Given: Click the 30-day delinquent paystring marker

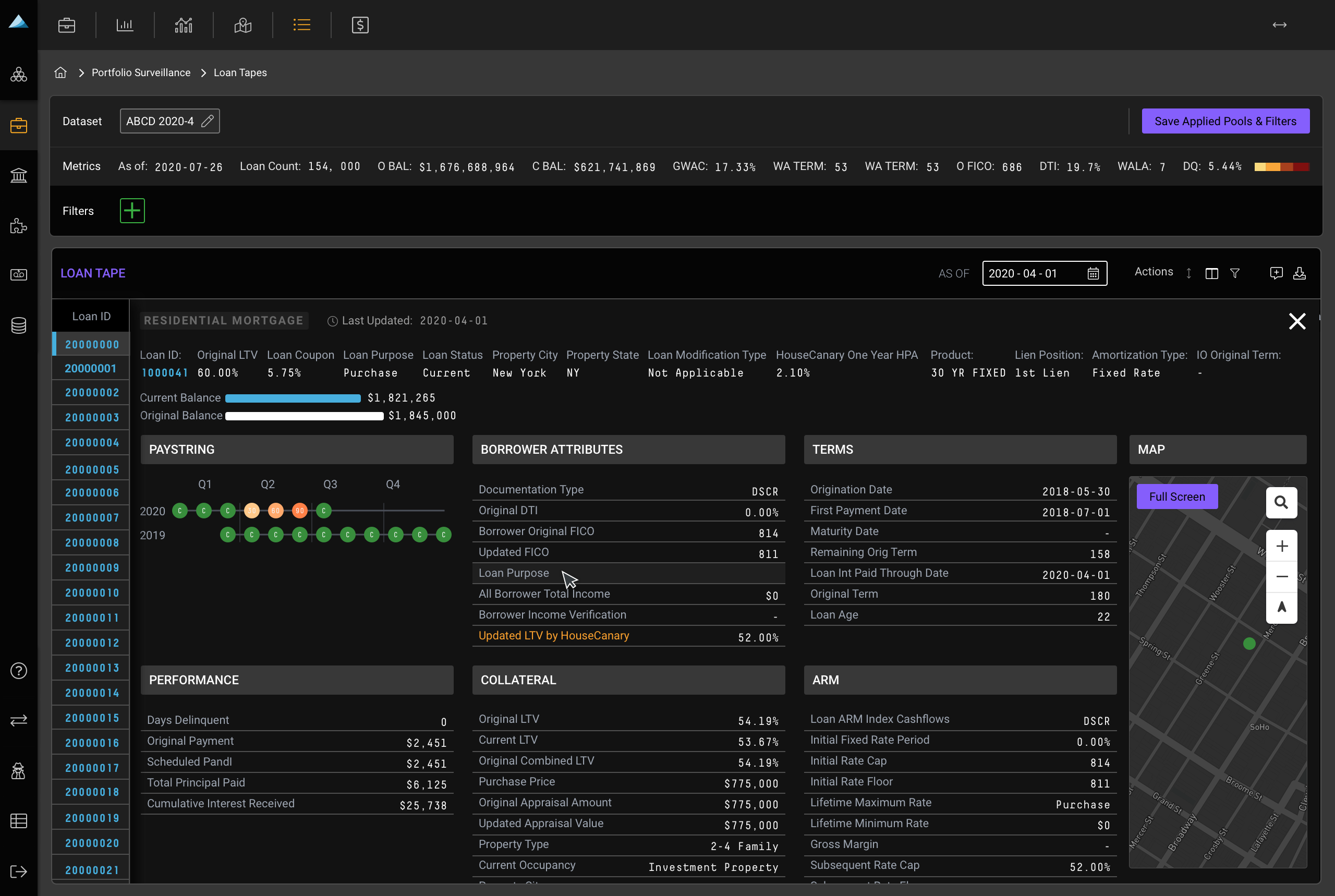Looking at the screenshot, I should [252, 510].
